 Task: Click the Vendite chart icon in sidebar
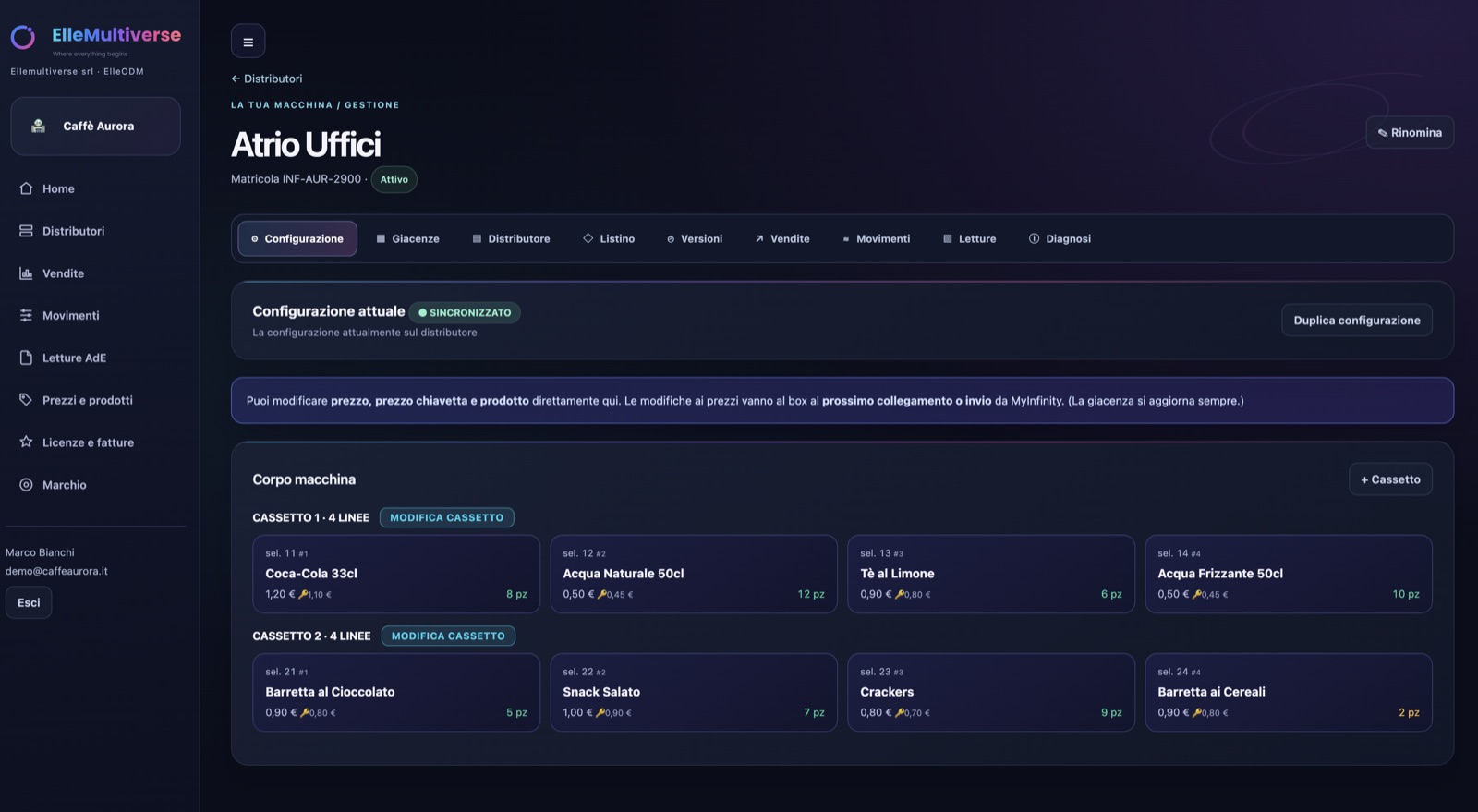pyautogui.click(x=26, y=273)
